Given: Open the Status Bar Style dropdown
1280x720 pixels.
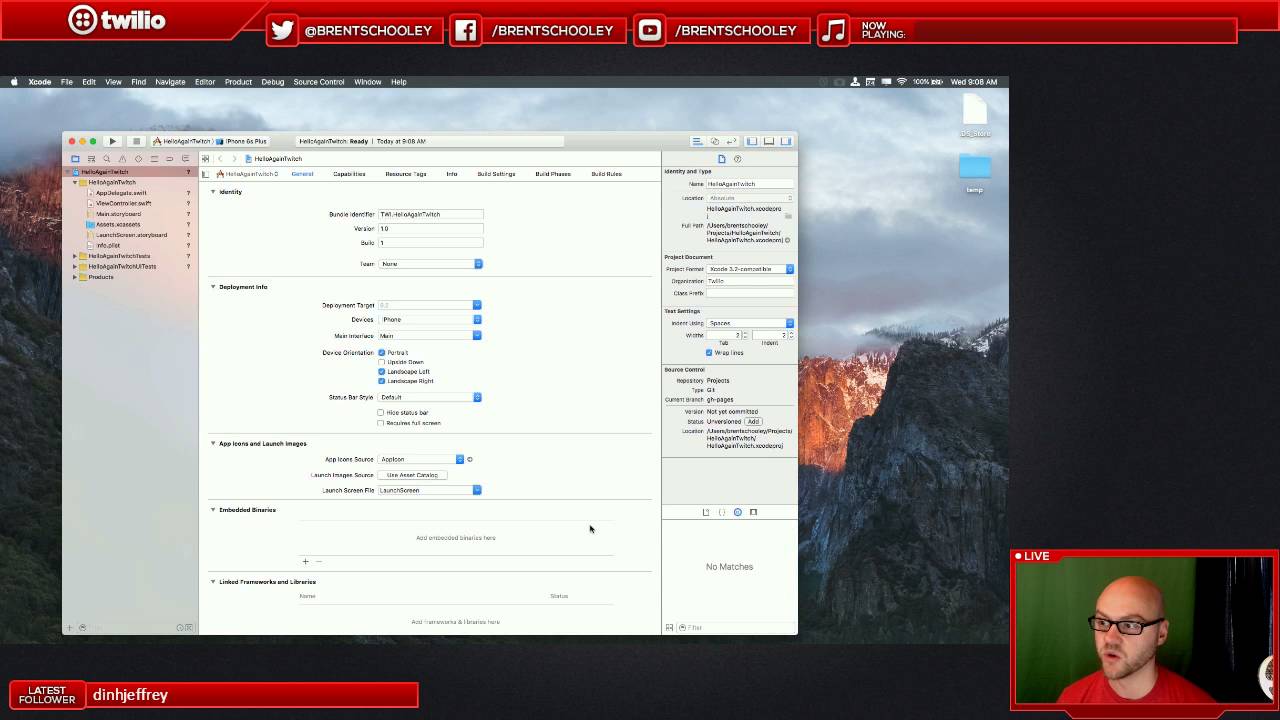Looking at the screenshot, I should (x=430, y=397).
